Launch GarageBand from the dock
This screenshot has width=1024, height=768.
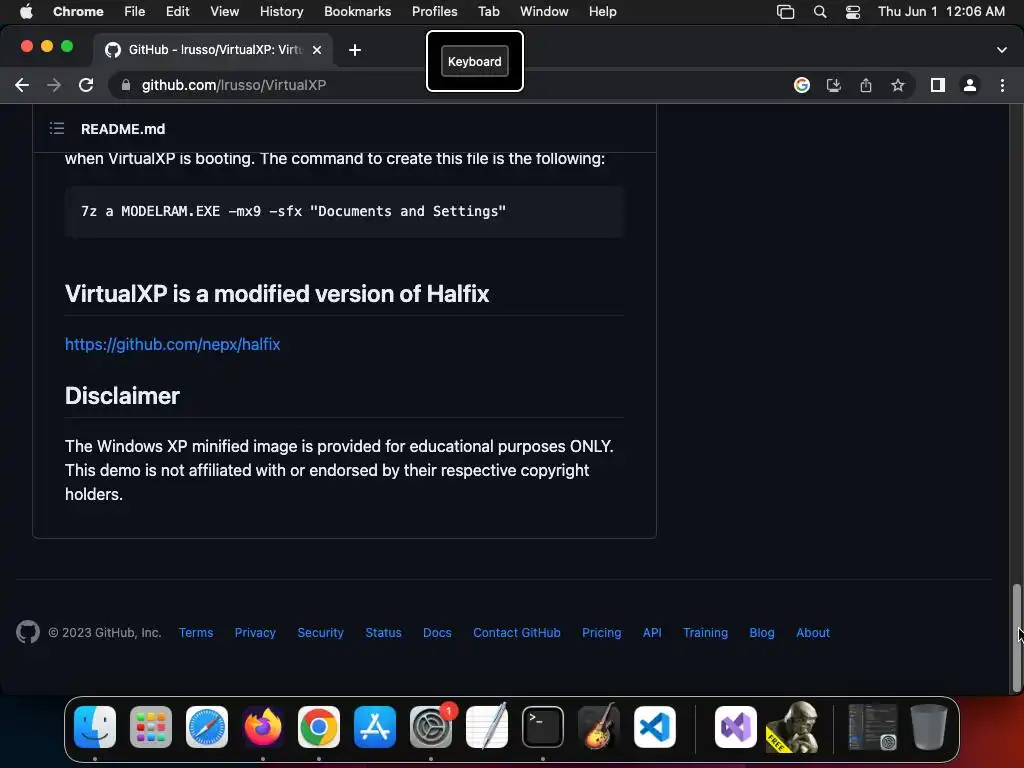(598, 727)
